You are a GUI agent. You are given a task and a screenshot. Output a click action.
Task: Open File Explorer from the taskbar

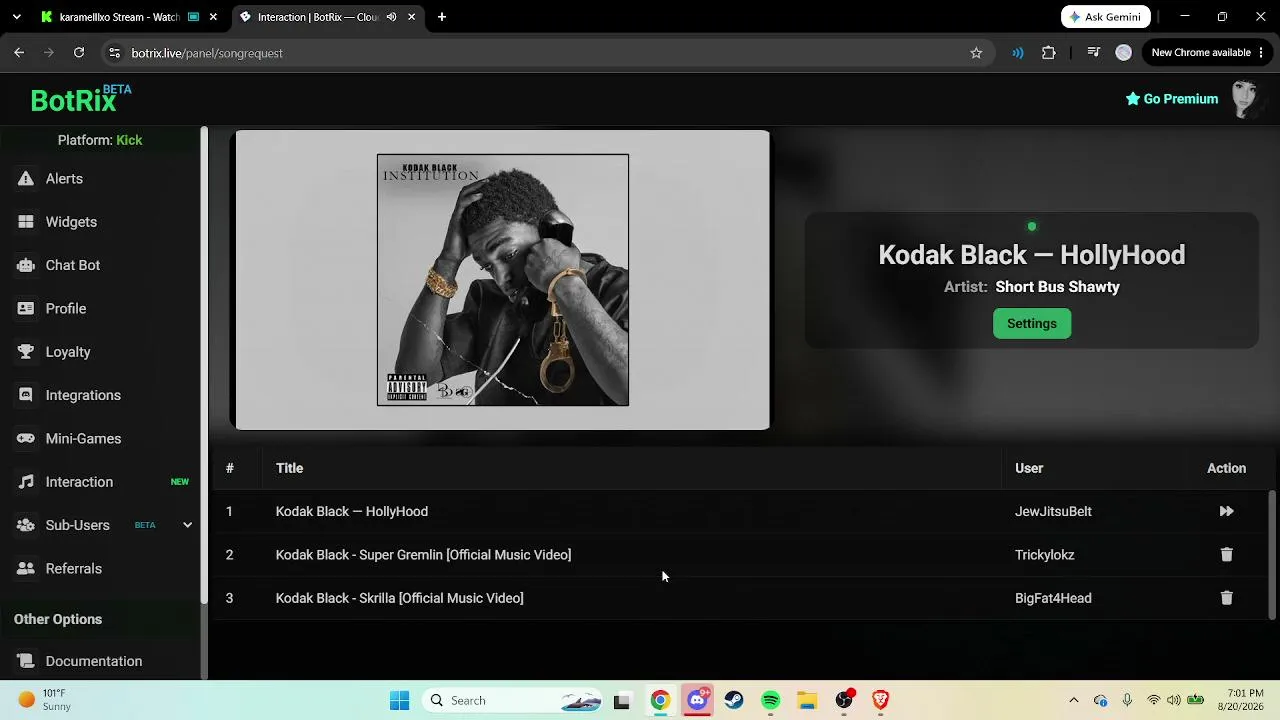(807, 700)
